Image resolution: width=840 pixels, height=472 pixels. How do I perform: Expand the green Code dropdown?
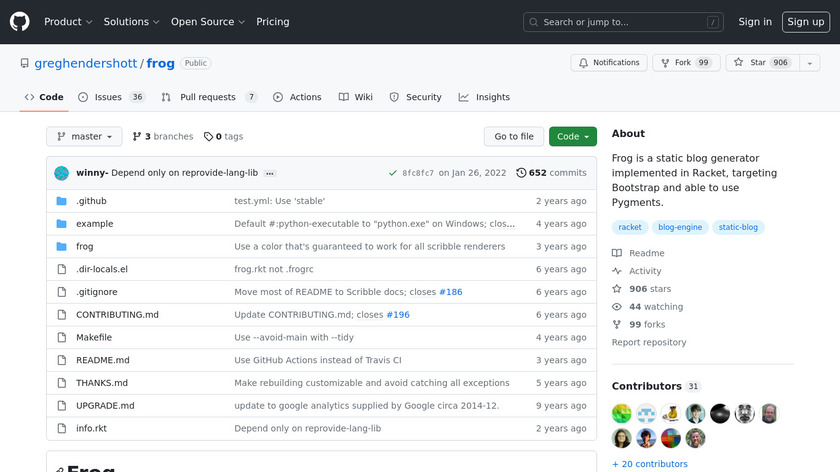(572, 137)
